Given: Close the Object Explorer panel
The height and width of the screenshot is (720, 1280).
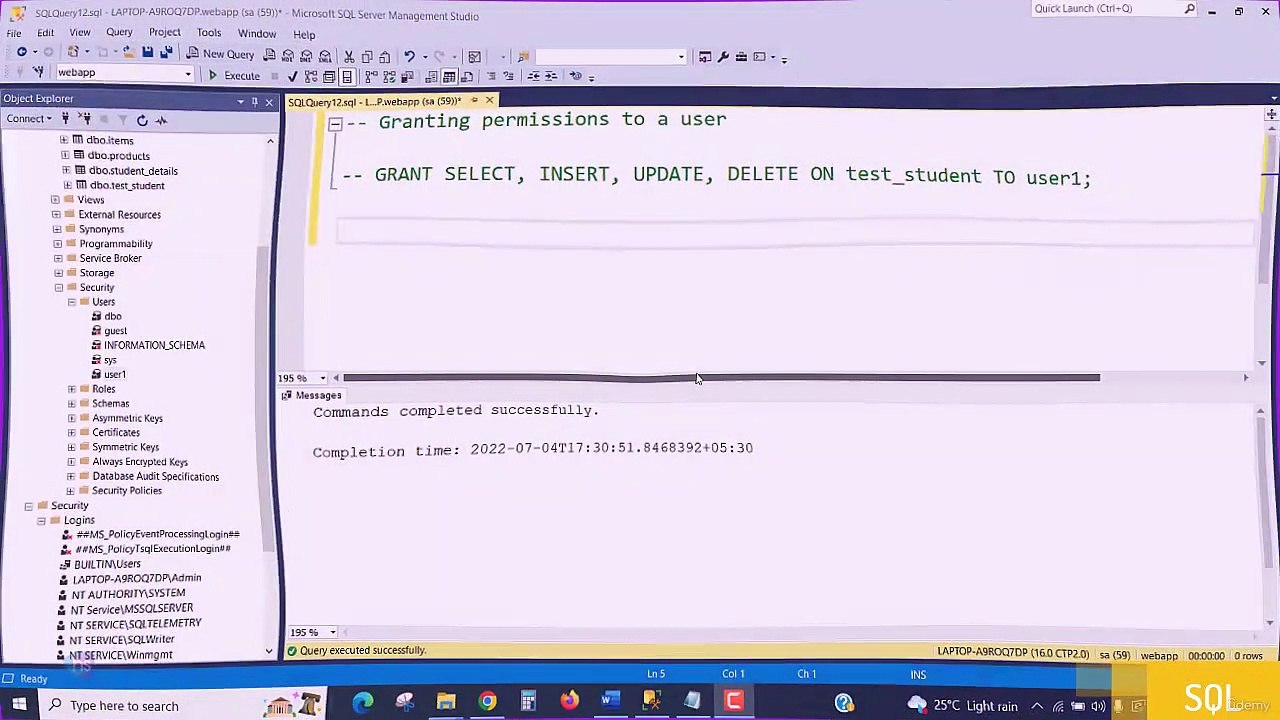Looking at the screenshot, I should click(x=269, y=101).
